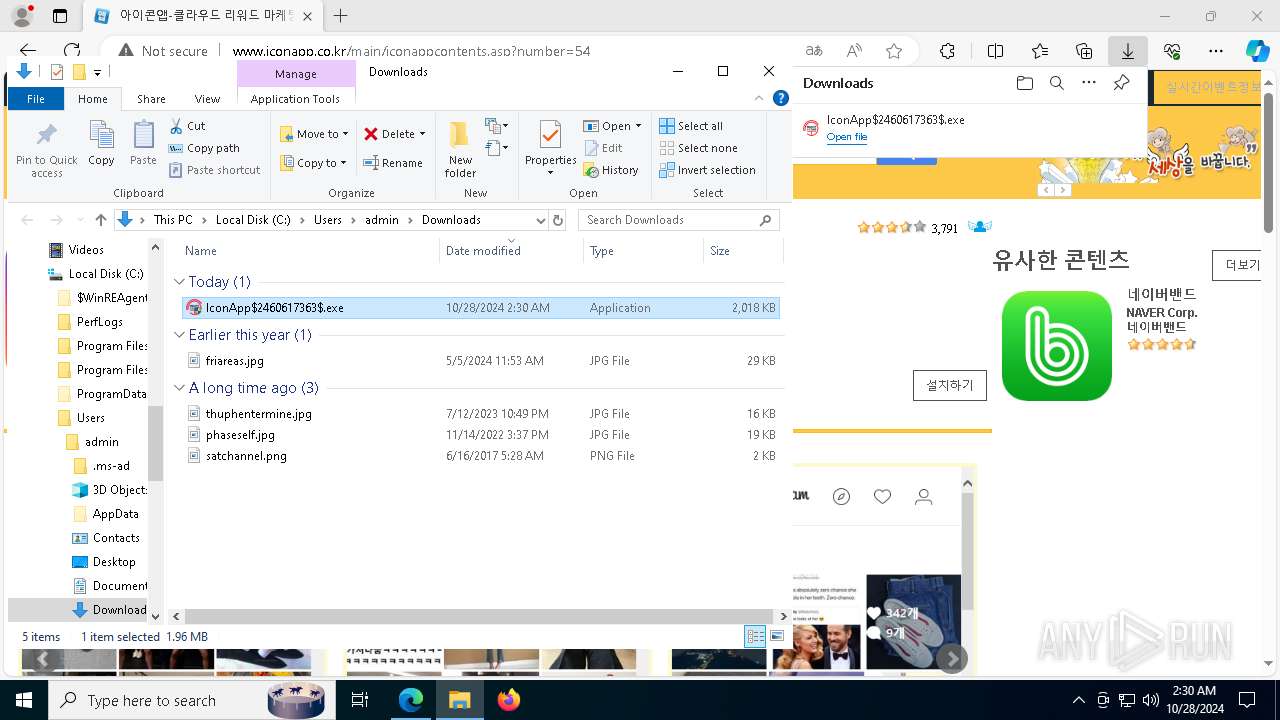Pin the Edge Downloads panel
Screen dimensions: 1280x720
1121,83
